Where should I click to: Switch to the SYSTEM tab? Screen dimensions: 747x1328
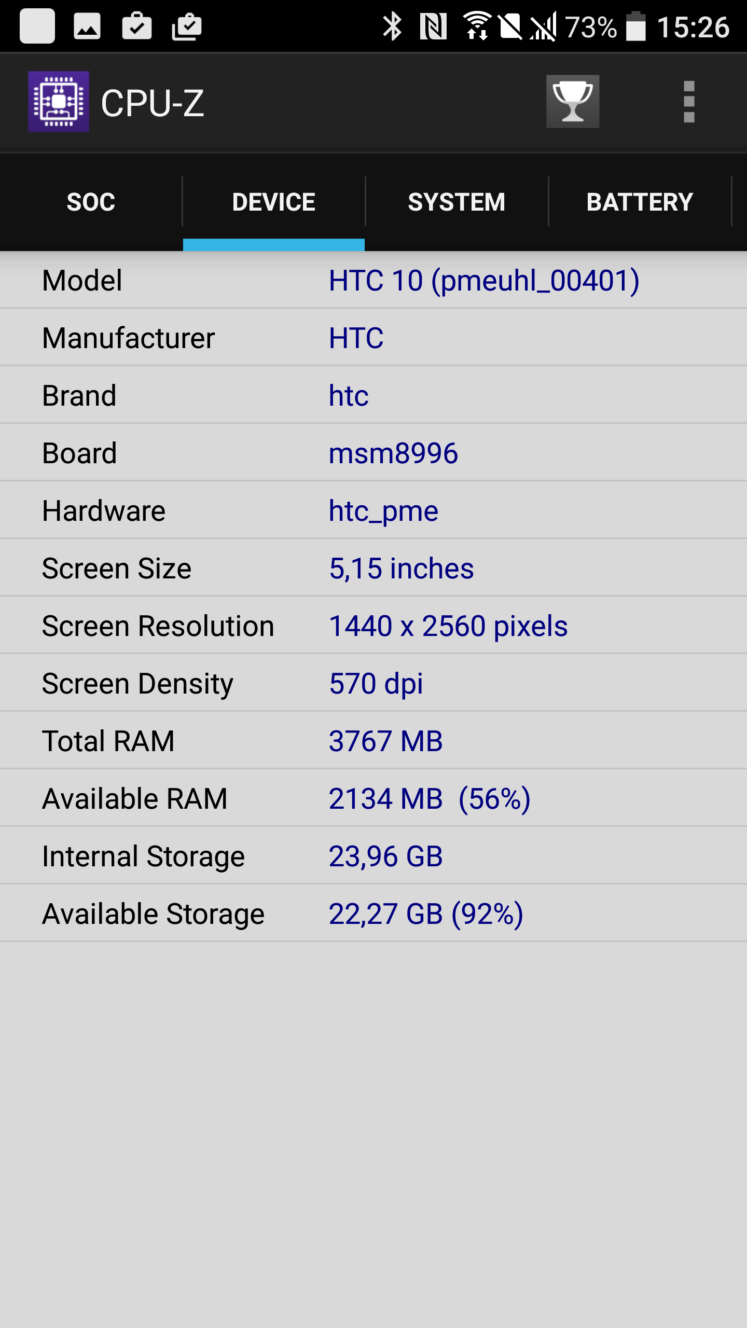click(x=456, y=202)
